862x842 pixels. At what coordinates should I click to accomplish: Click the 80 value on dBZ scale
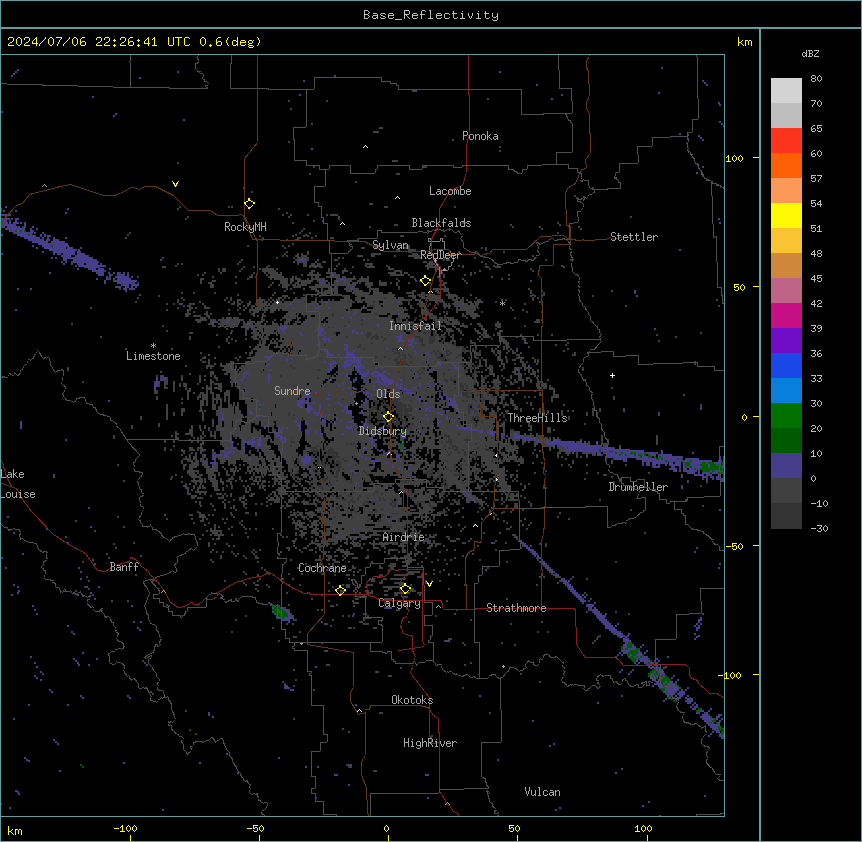click(x=816, y=79)
